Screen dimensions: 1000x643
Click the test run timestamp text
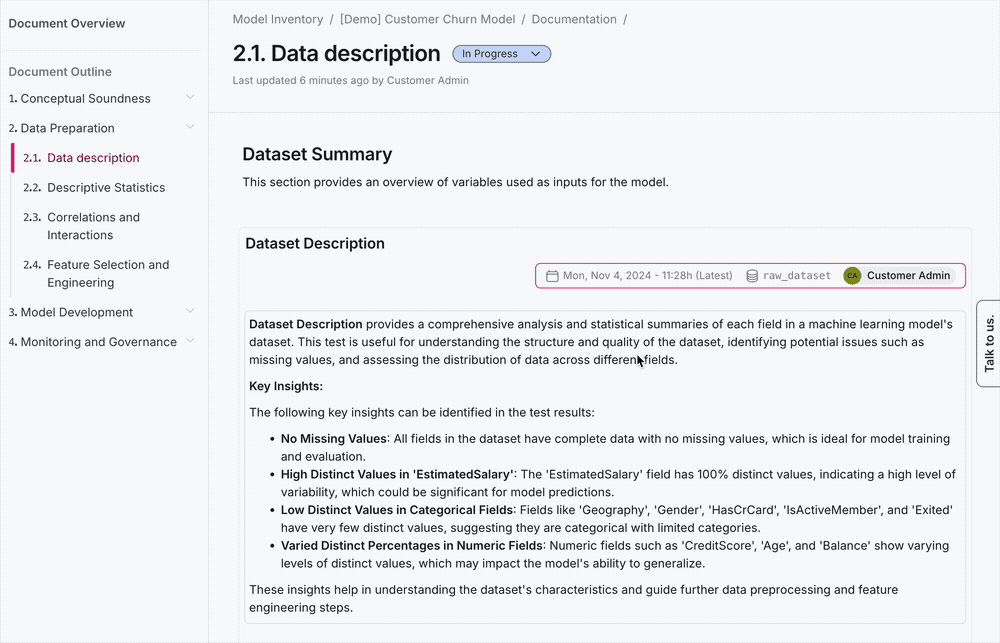tap(648, 276)
